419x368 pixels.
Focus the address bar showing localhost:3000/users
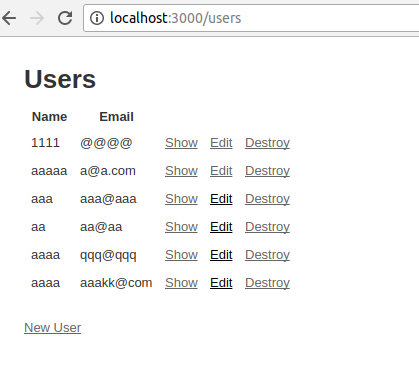point(251,18)
